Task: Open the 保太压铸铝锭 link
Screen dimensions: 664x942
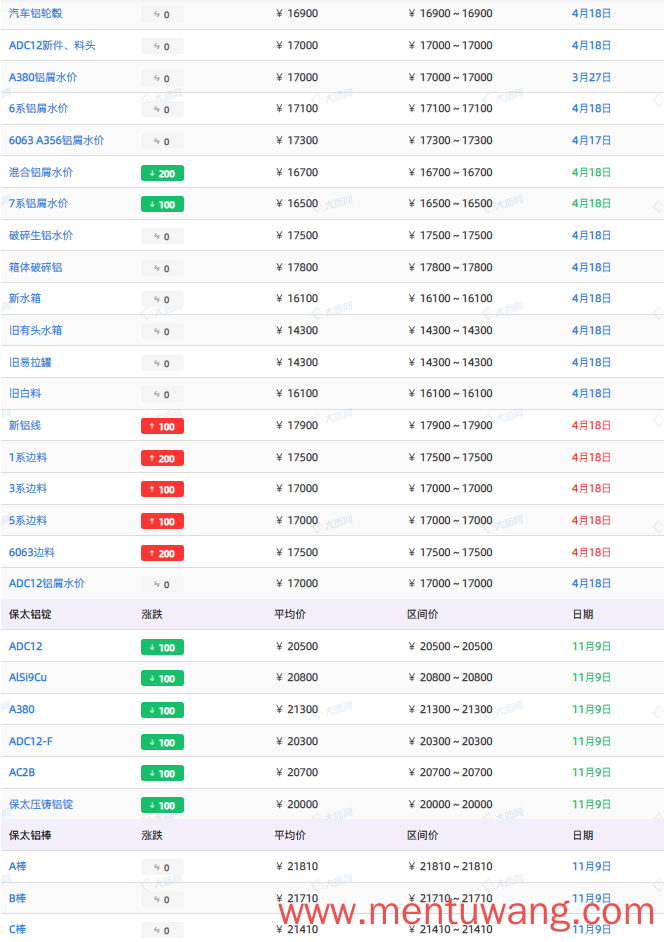Action: (x=41, y=804)
